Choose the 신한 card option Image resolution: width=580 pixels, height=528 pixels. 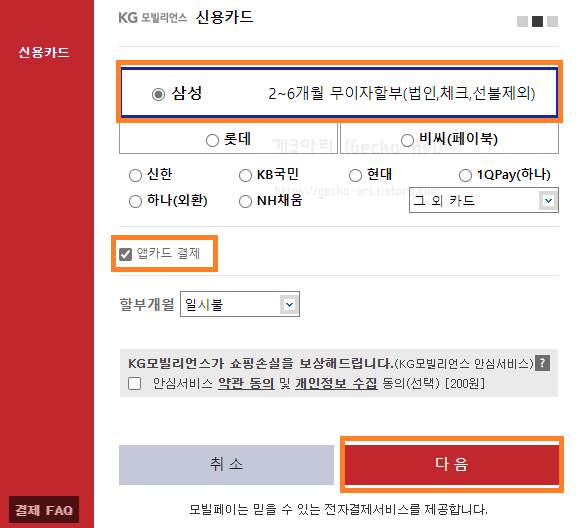[x=135, y=175]
